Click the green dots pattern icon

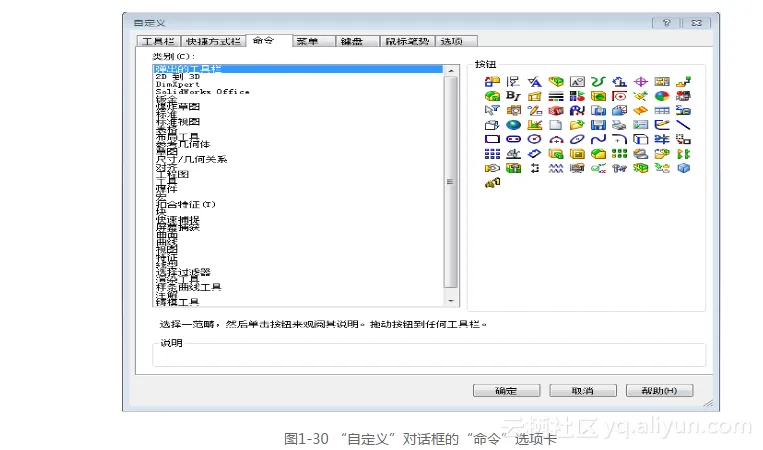pos(619,154)
